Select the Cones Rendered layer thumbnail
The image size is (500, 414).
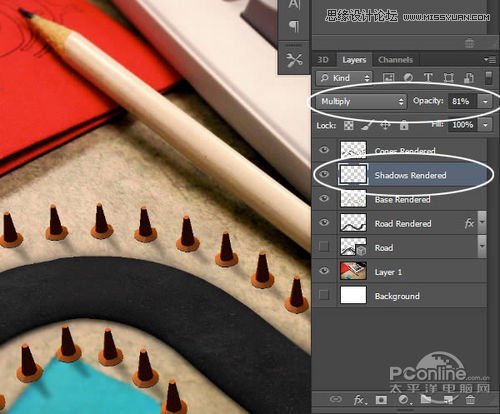pyautogui.click(x=353, y=150)
